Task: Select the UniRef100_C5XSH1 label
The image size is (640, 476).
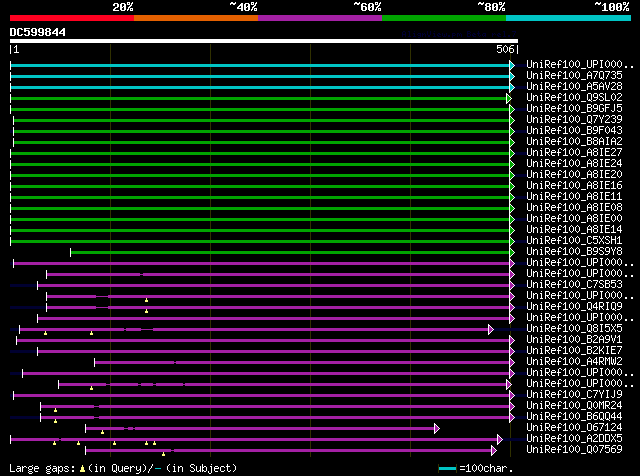Action: pos(574,240)
